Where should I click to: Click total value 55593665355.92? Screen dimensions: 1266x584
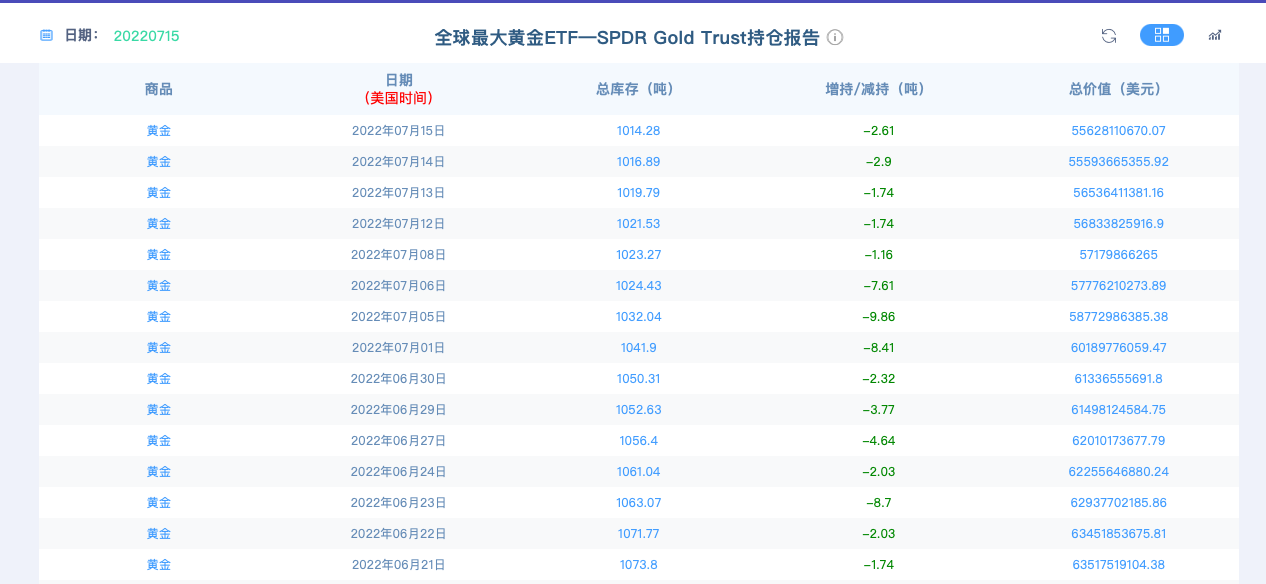click(1119, 161)
